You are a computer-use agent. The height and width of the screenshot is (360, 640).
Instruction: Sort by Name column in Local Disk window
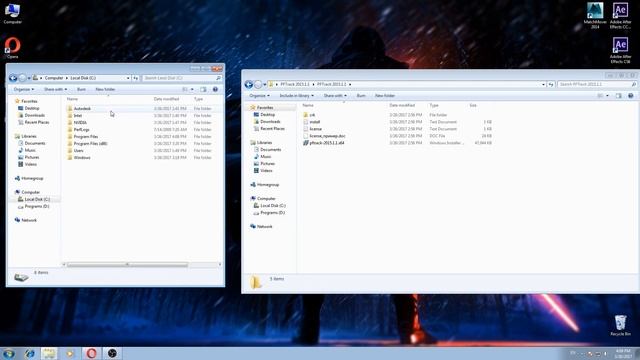pyautogui.click(x=72, y=99)
